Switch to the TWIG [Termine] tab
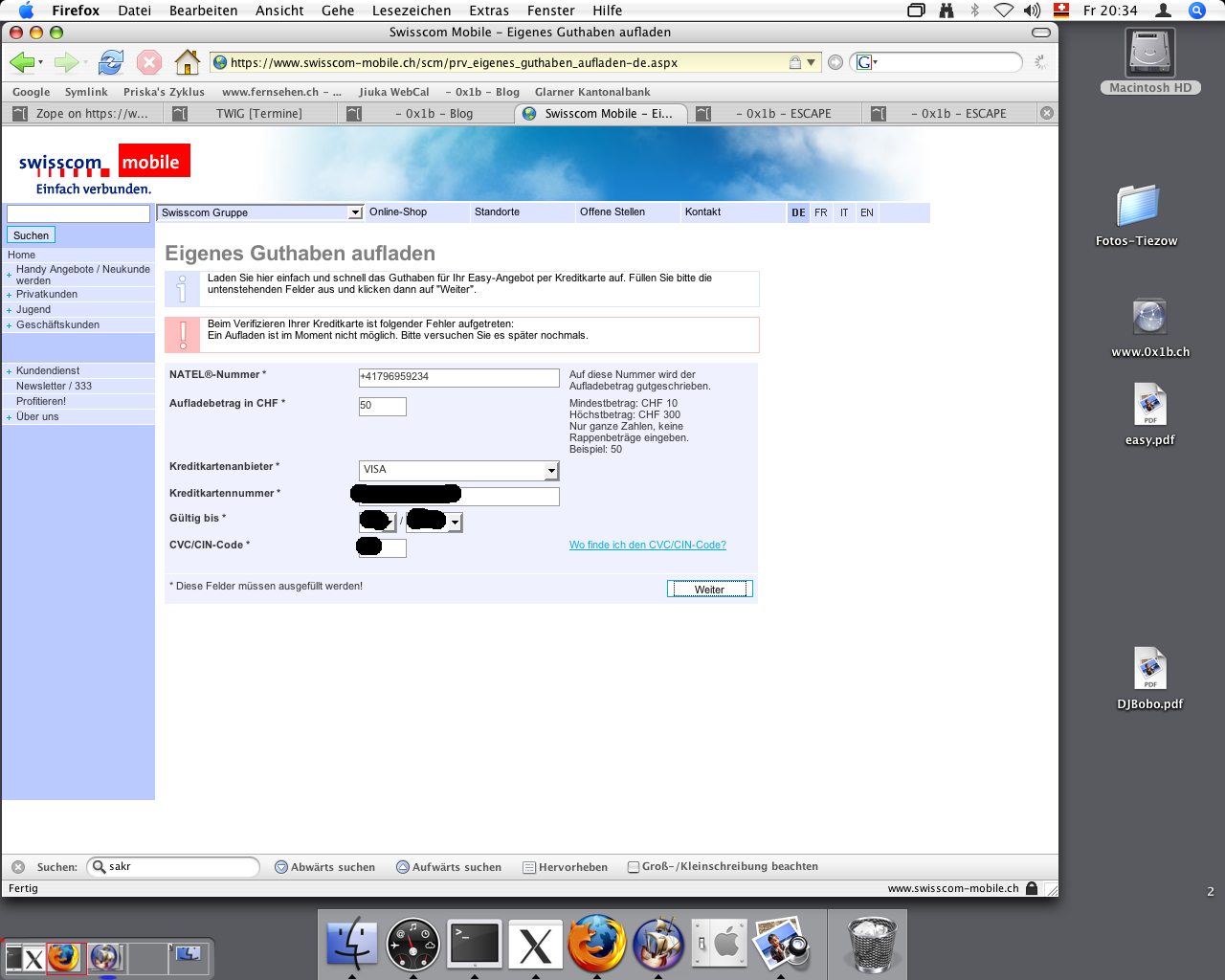This screenshot has height=980, width=1225. (258, 114)
